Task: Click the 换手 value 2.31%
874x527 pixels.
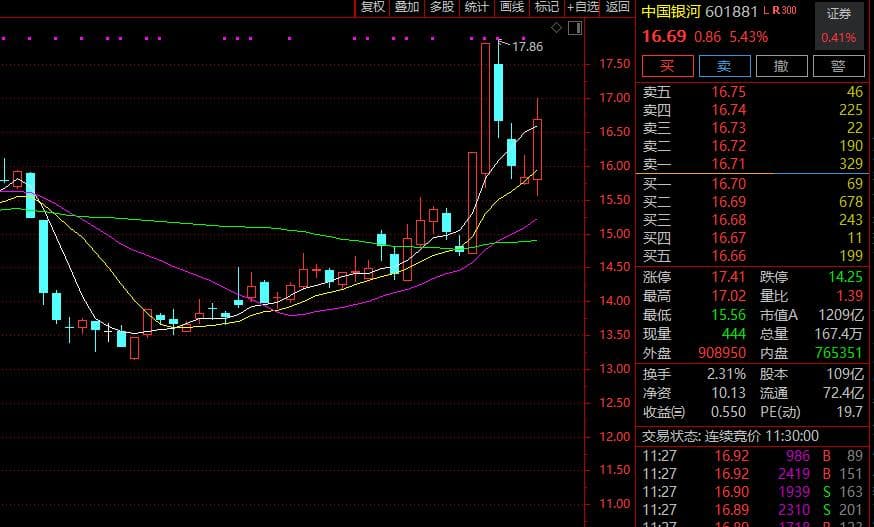Action: (726, 374)
